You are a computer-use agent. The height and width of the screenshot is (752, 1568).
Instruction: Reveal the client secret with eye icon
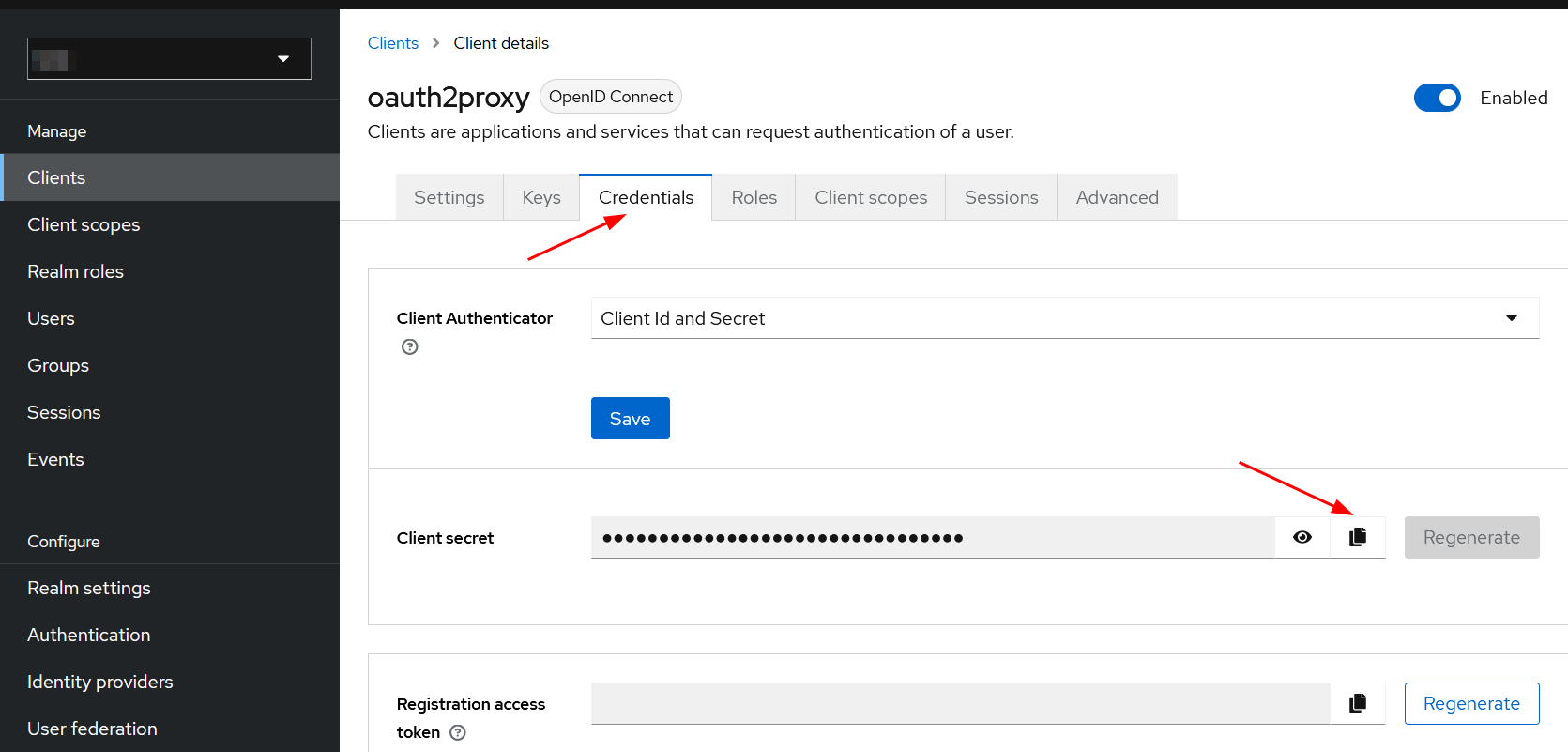(x=1302, y=537)
